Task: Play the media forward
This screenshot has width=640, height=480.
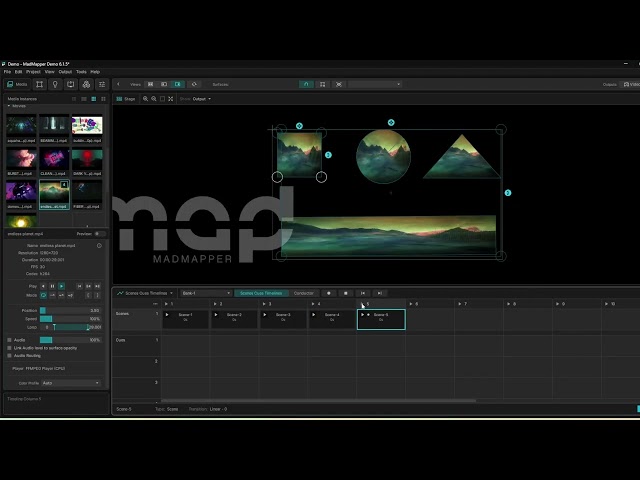Action: coord(62,286)
